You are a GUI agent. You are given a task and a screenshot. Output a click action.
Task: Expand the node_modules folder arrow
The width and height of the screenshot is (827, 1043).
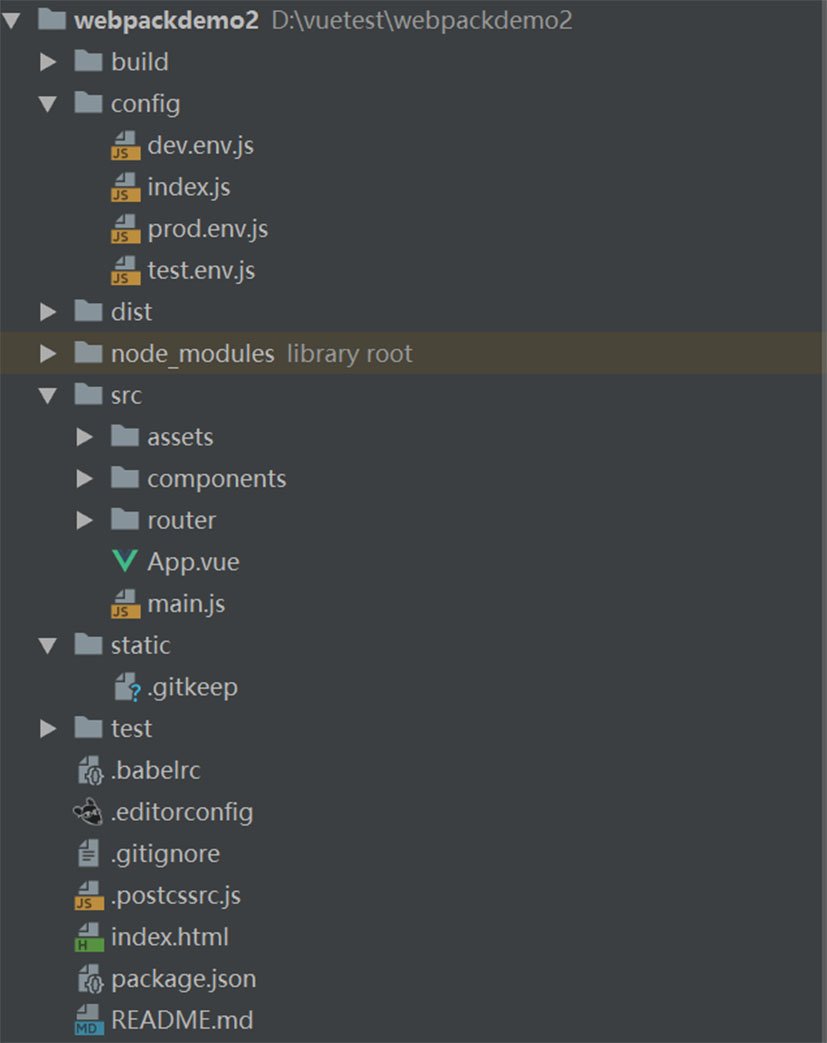coord(48,353)
